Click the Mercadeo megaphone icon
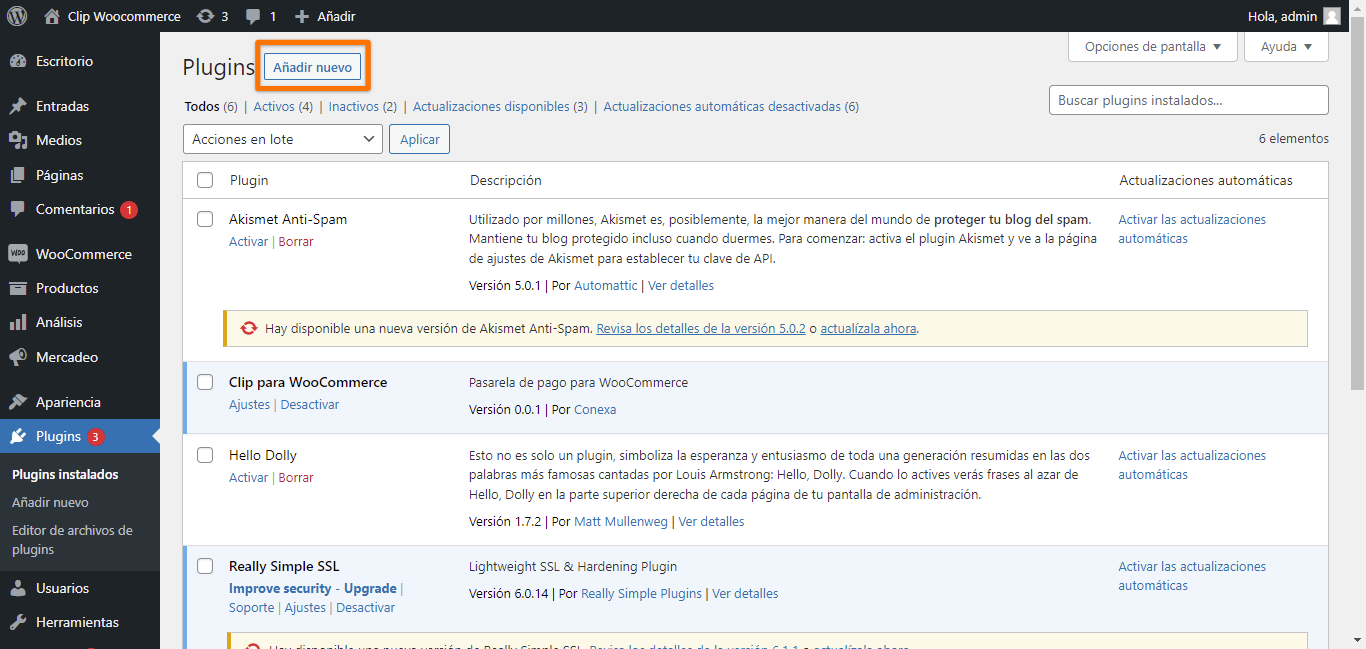This screenshot has height=649, width=1366. tap(18, 357)
